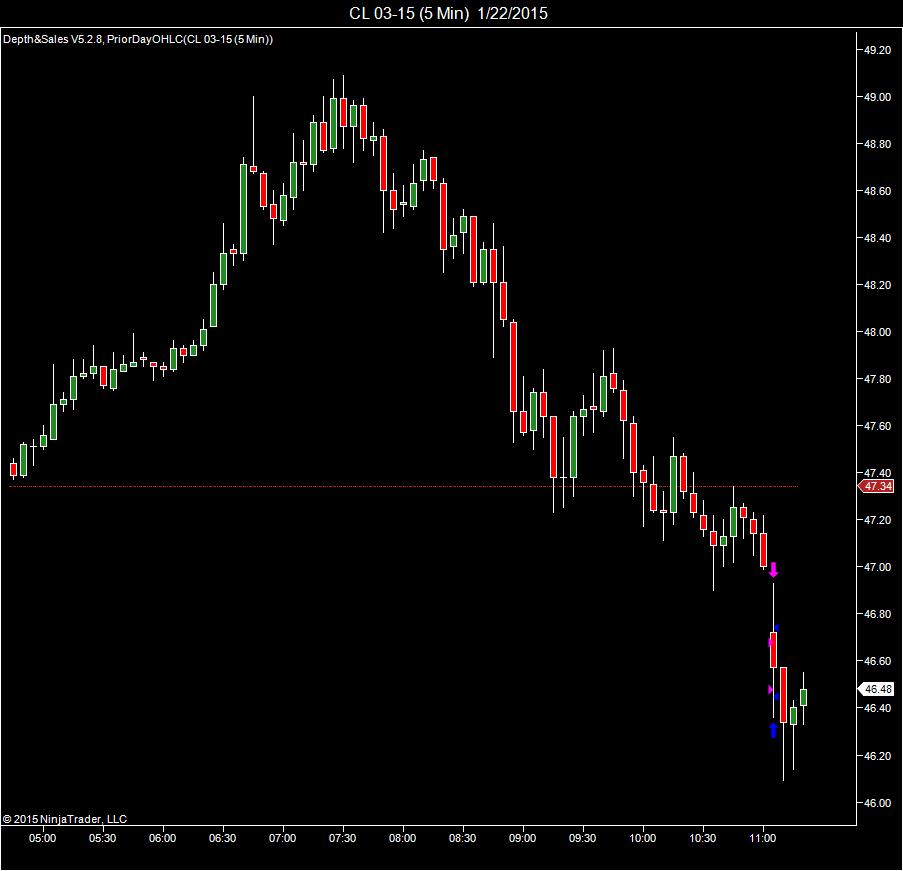
Task: Click the 09:30 time axis label
Action: tap(582, 838)
